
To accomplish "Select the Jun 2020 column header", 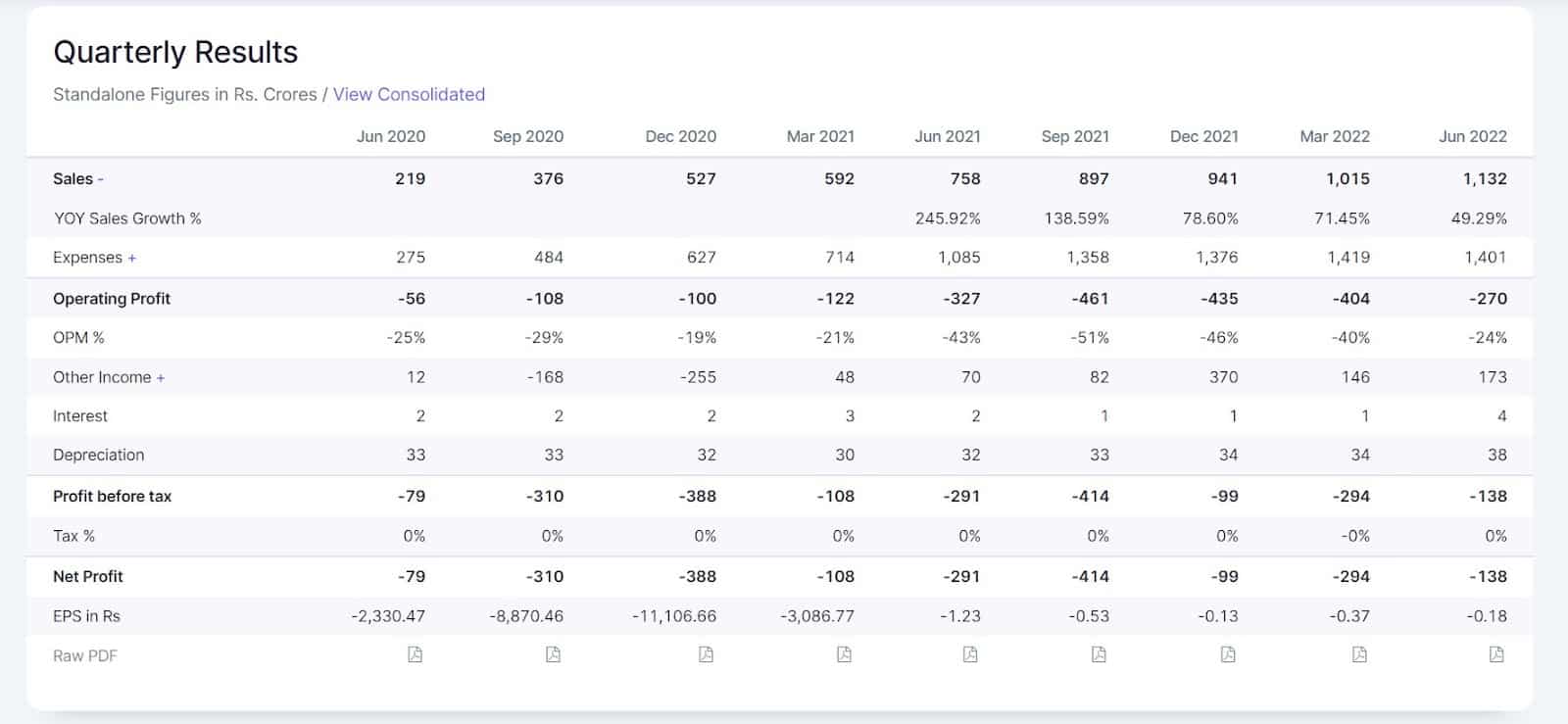I will tap(391, 136).
